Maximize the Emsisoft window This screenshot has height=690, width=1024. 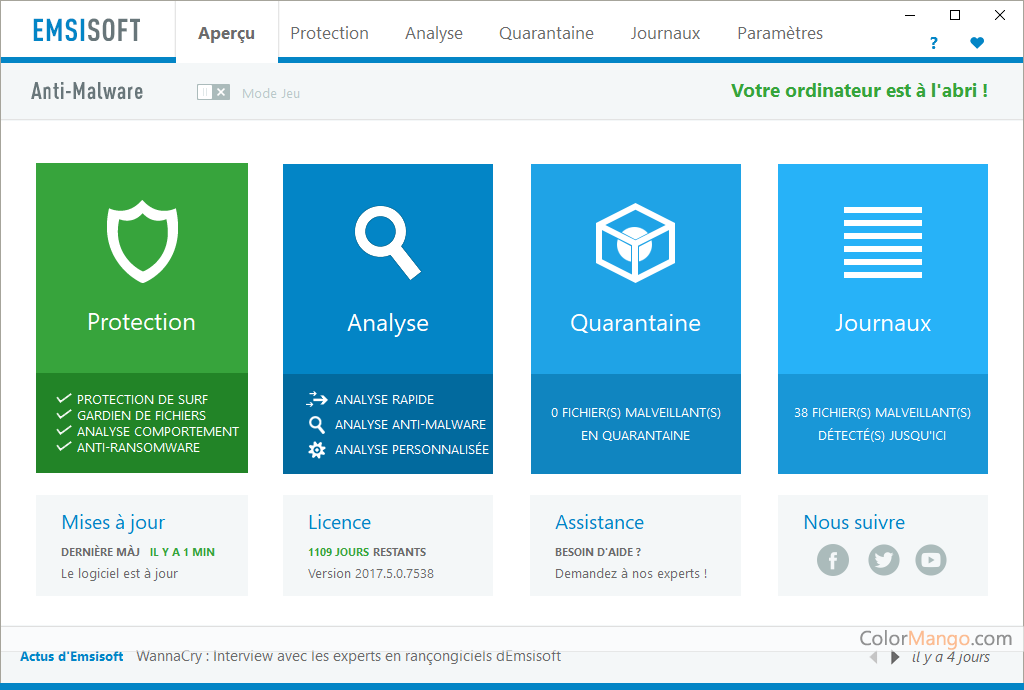(955, 15)
